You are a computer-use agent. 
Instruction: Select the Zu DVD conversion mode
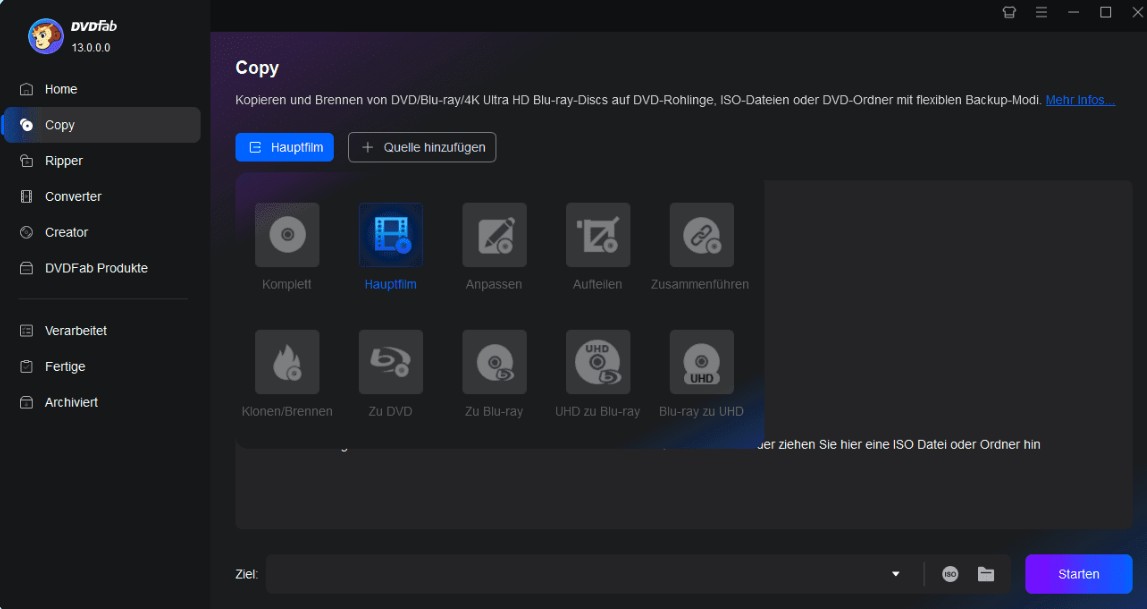click(x=391, y=362)
